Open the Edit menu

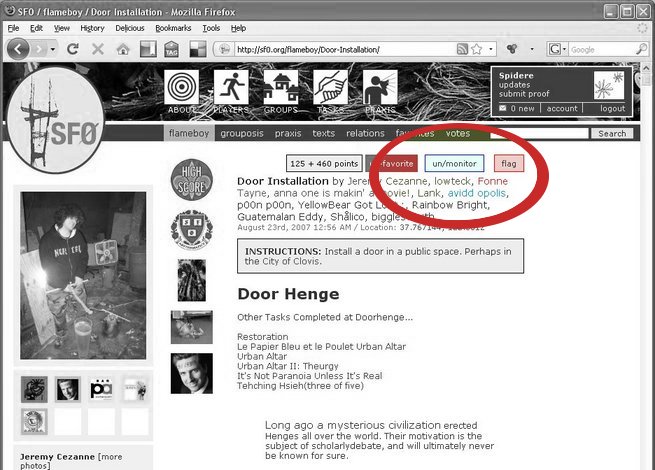click(36, 28)
